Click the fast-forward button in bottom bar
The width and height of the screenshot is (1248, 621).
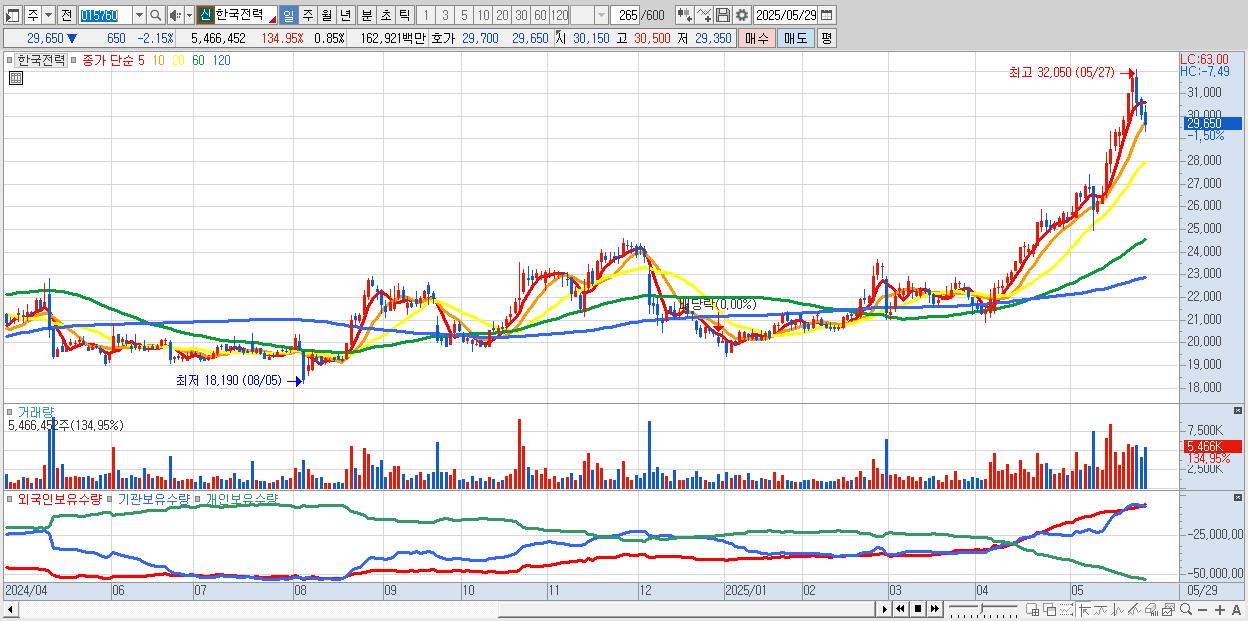pos(934,609)
